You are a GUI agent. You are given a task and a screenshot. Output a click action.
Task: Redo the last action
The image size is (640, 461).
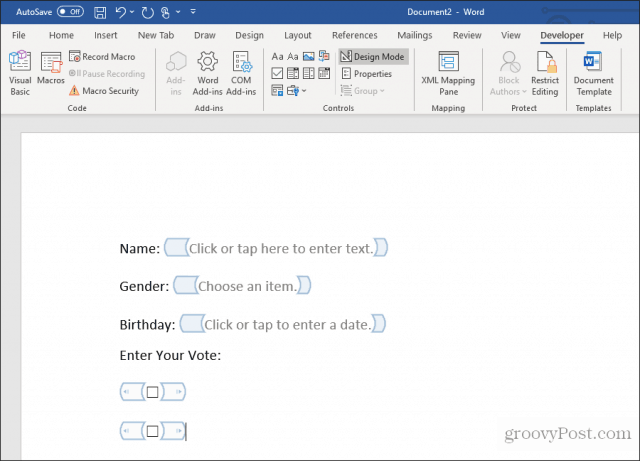[147, 12]
